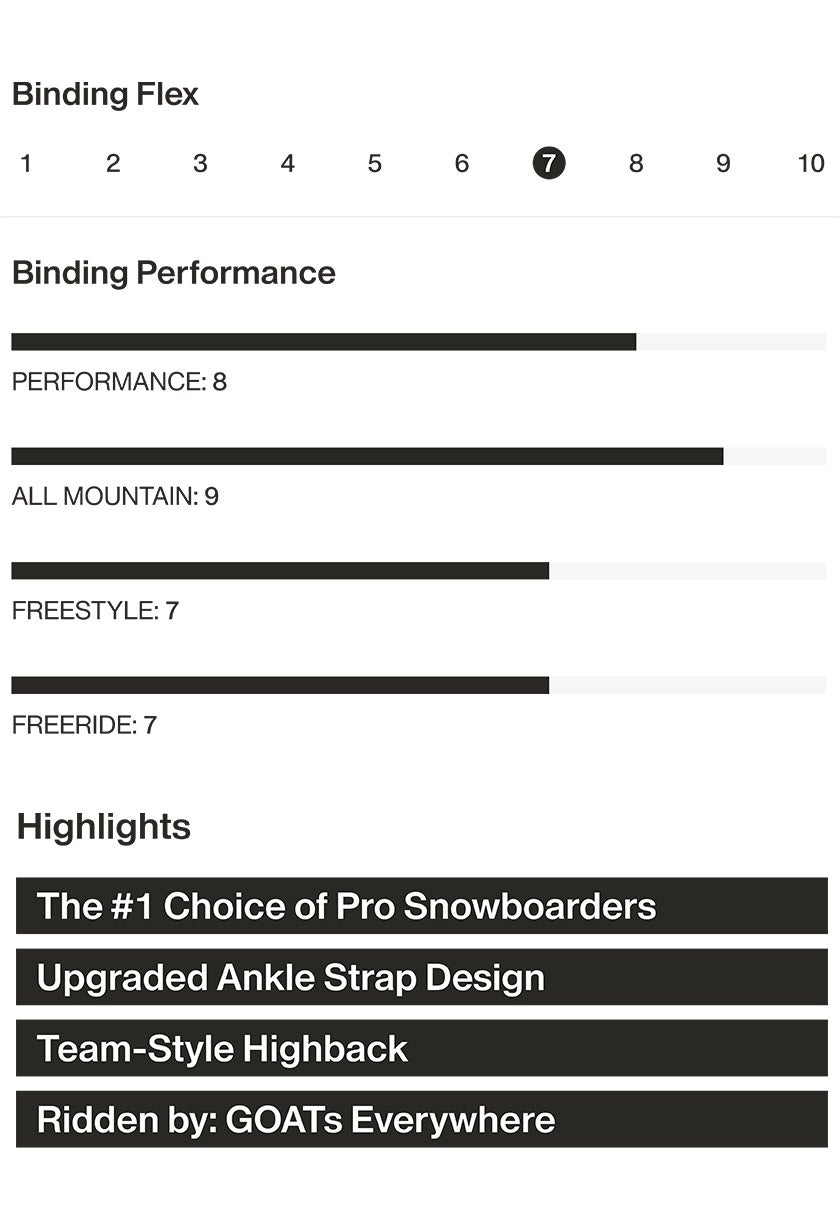Click the Freestyle rating bar
The height and width of the screenshot is (1230, 840).
coord(419,571)
